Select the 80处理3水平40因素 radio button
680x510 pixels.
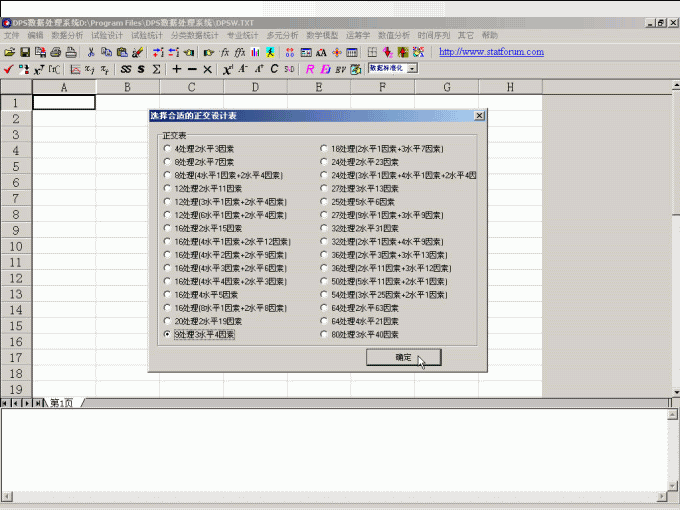pyautogui.click(x=324, y=335)
